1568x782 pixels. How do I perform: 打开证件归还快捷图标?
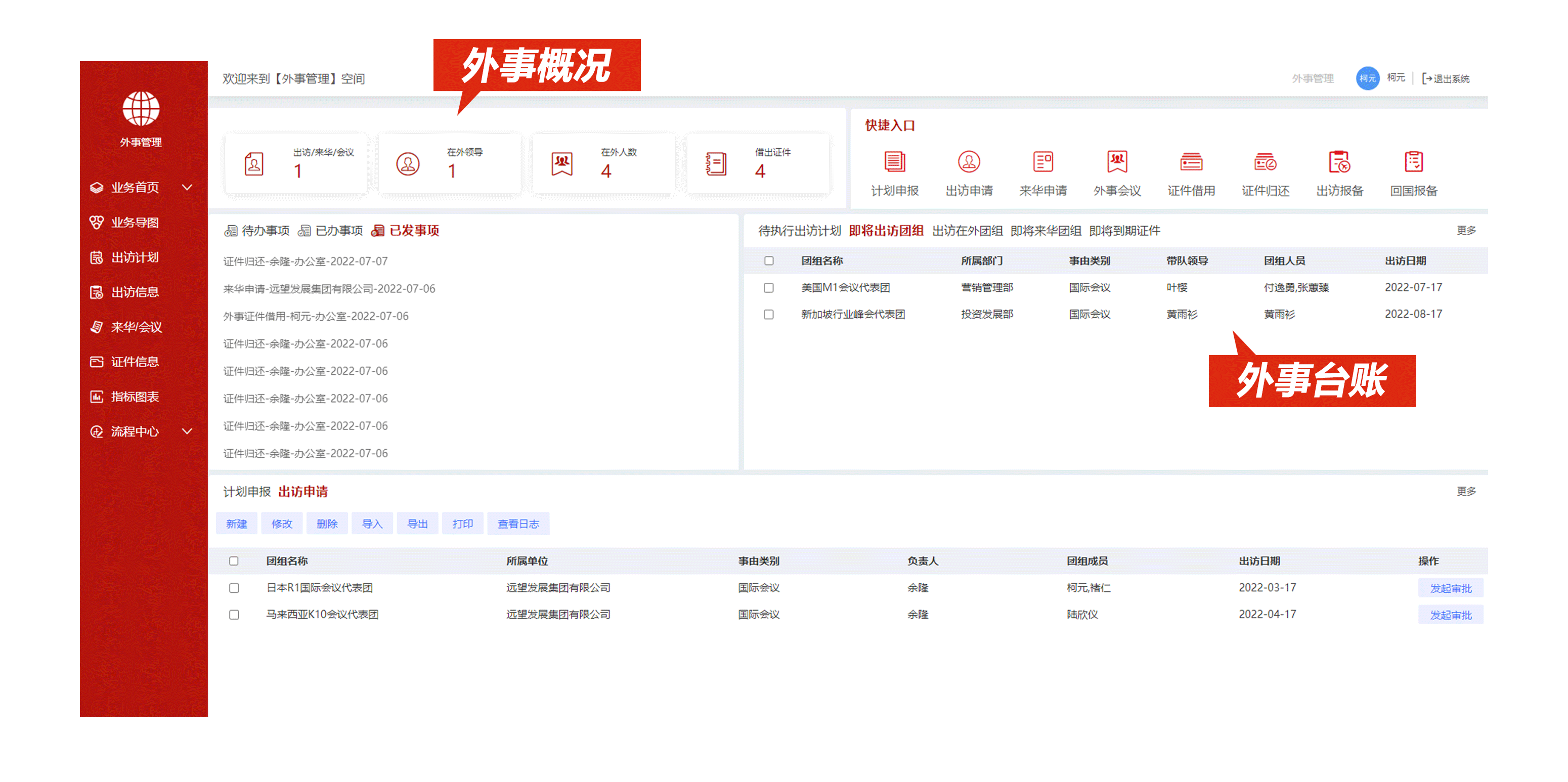pos(1266,163)
